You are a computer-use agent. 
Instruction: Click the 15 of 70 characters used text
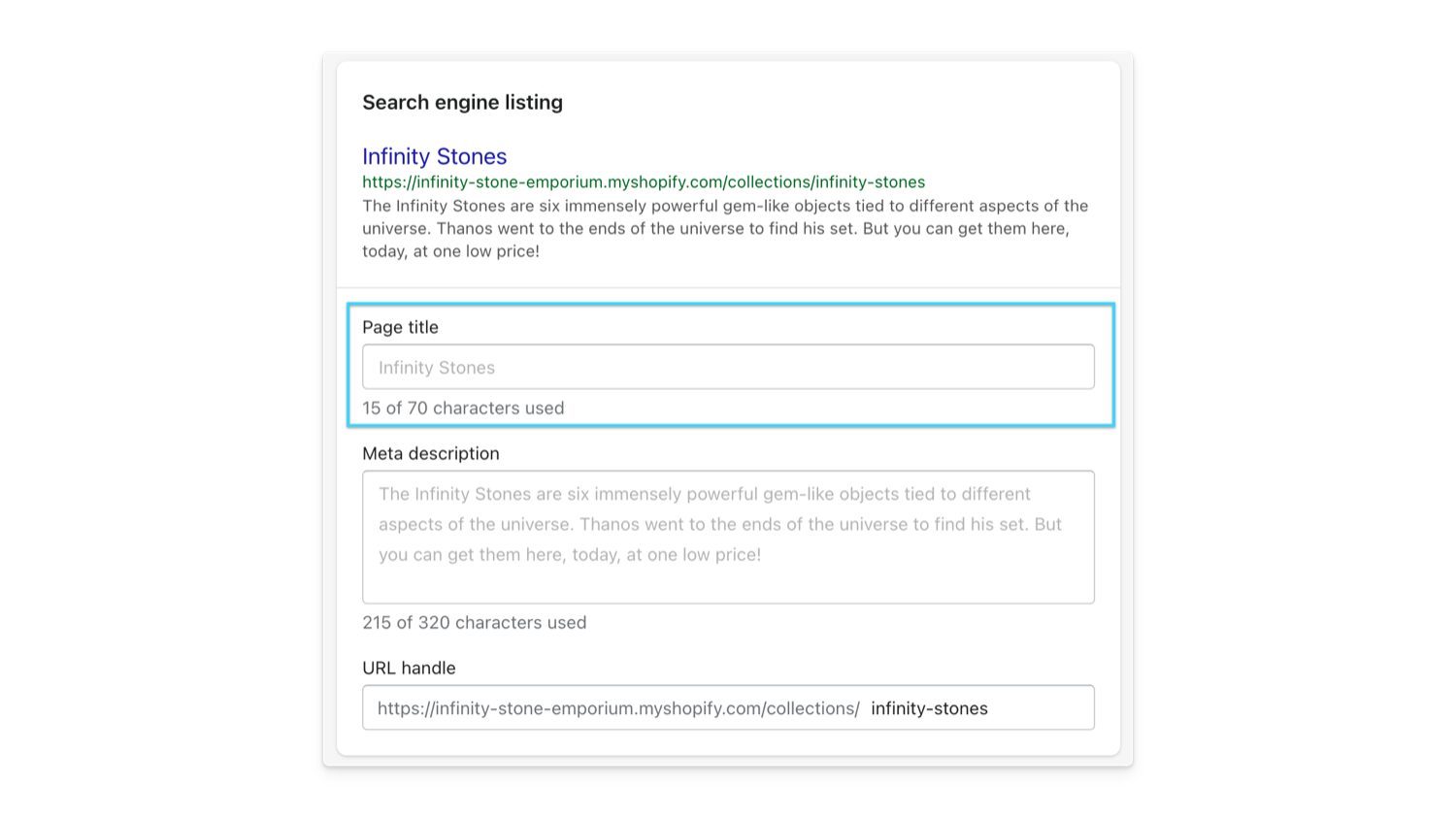click(x=463, y=408)
